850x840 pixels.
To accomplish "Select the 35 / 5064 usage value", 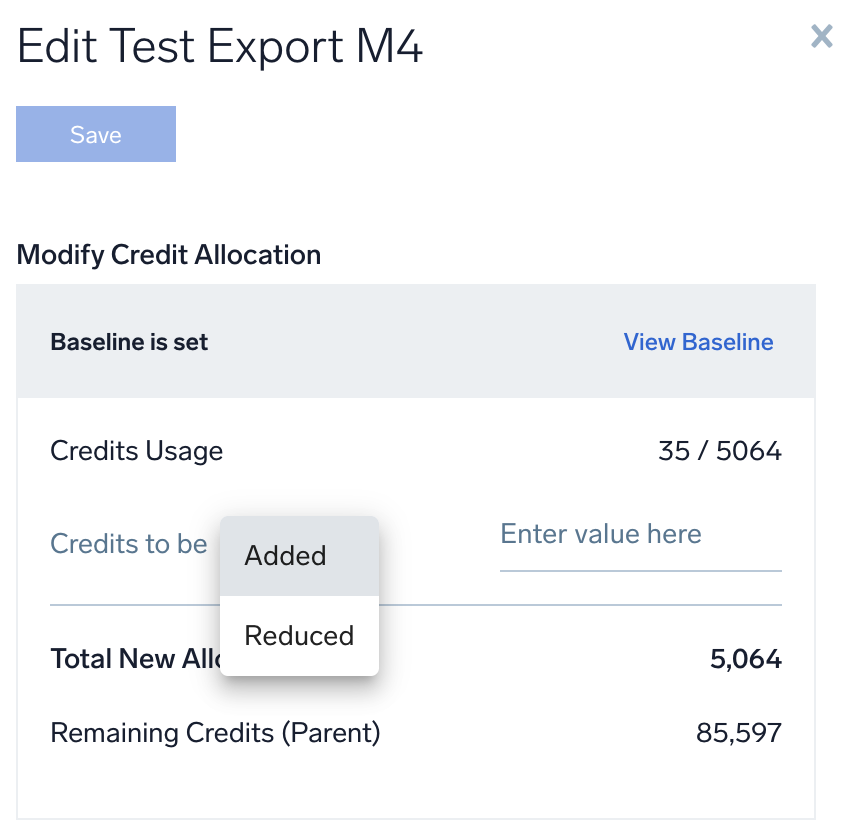I will [719, 451].
